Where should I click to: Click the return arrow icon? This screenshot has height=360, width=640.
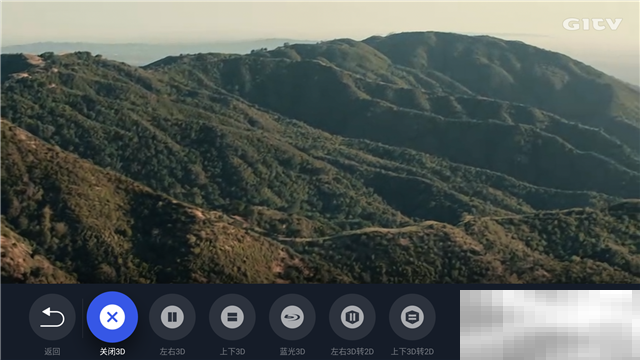point(52,317)
